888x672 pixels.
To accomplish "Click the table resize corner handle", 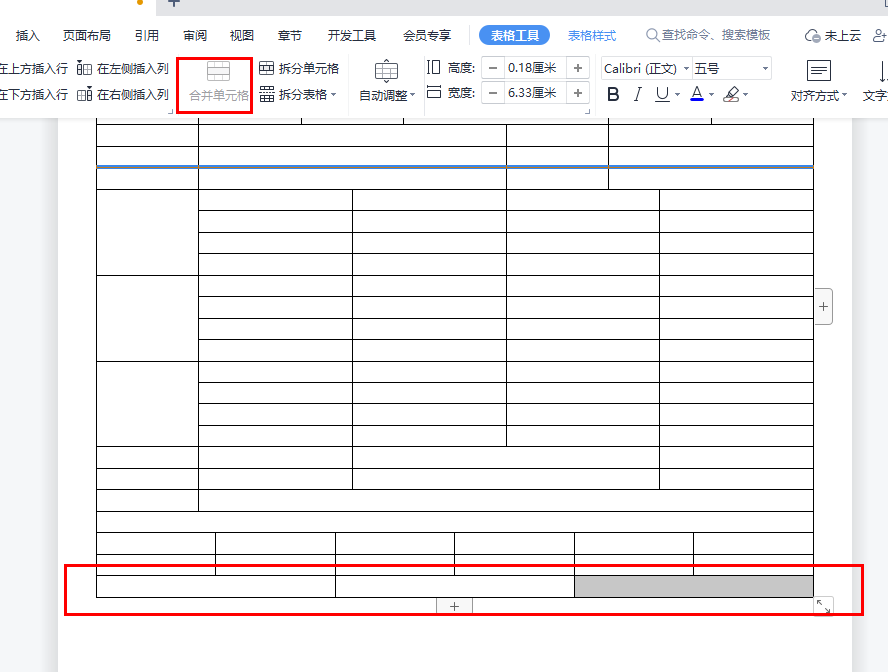I will pyautogui.click(x=823, y=606).
